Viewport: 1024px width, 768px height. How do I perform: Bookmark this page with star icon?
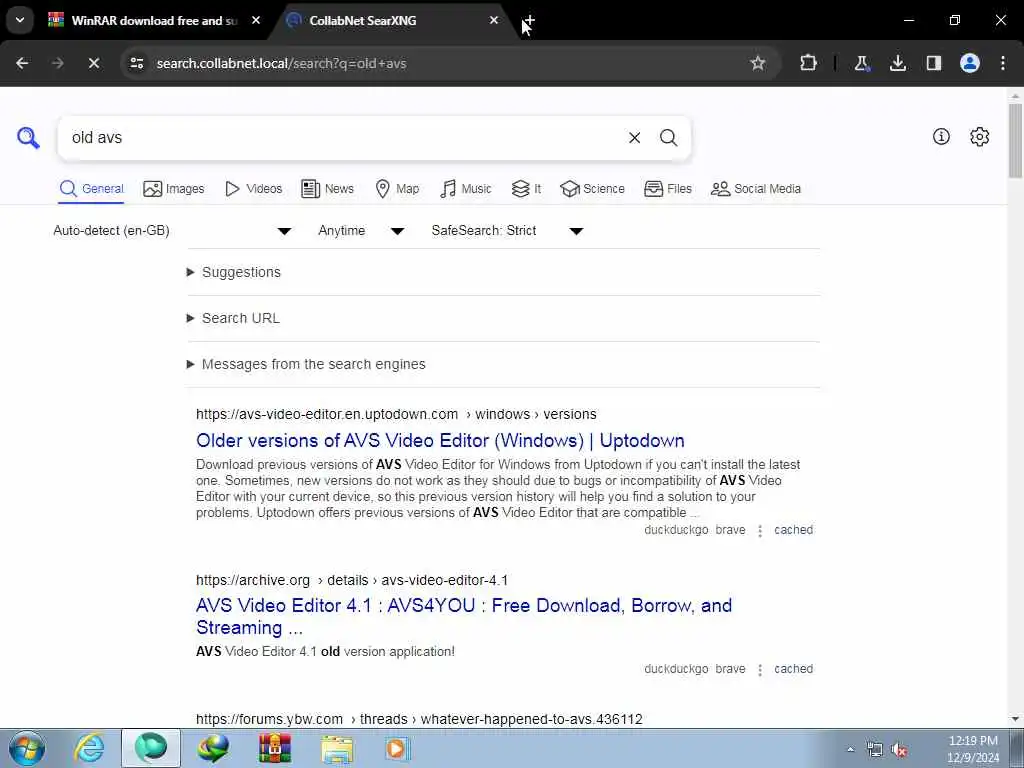tap(758, 63)
